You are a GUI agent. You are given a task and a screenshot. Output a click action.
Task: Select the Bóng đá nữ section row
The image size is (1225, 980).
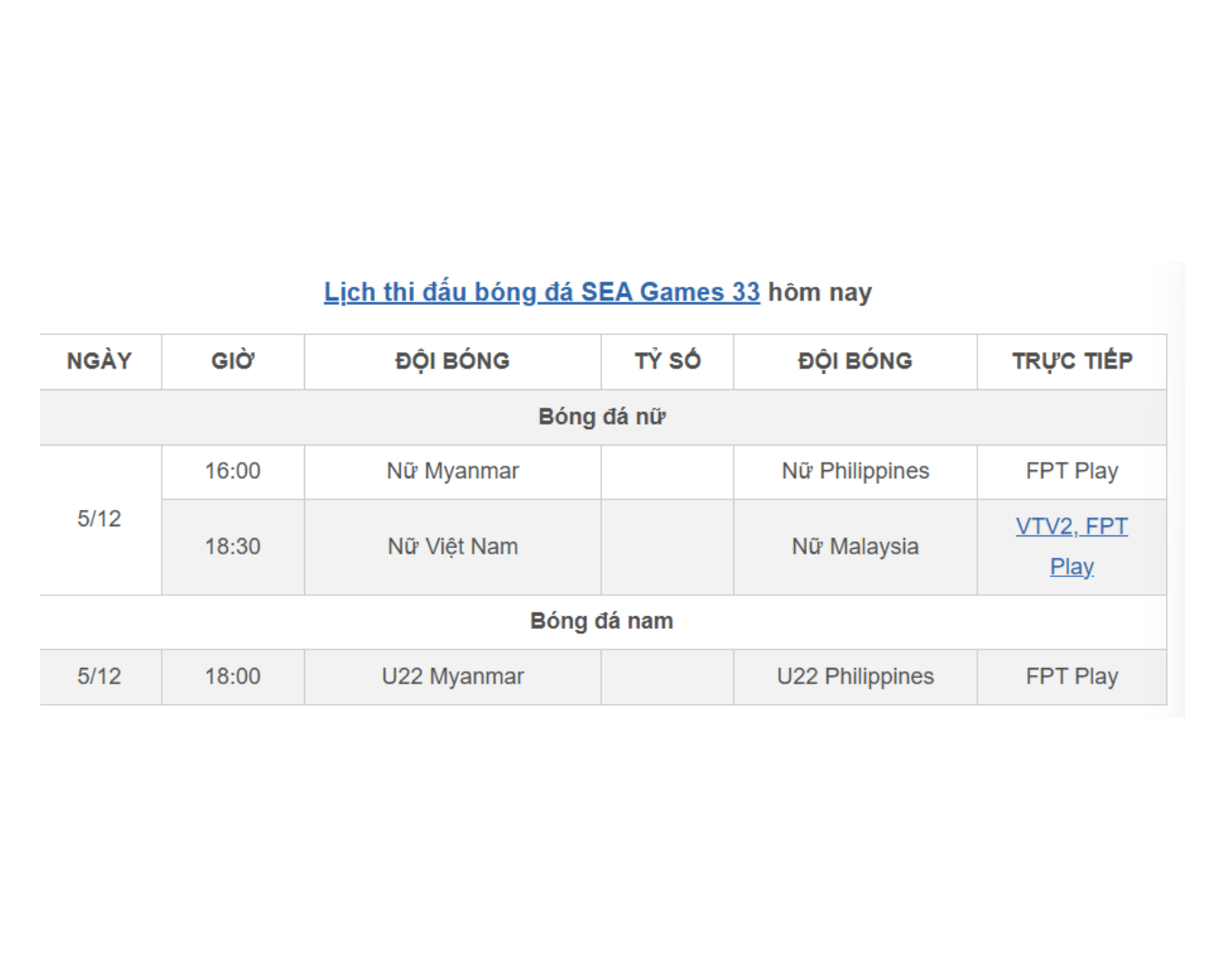point(602,416)
